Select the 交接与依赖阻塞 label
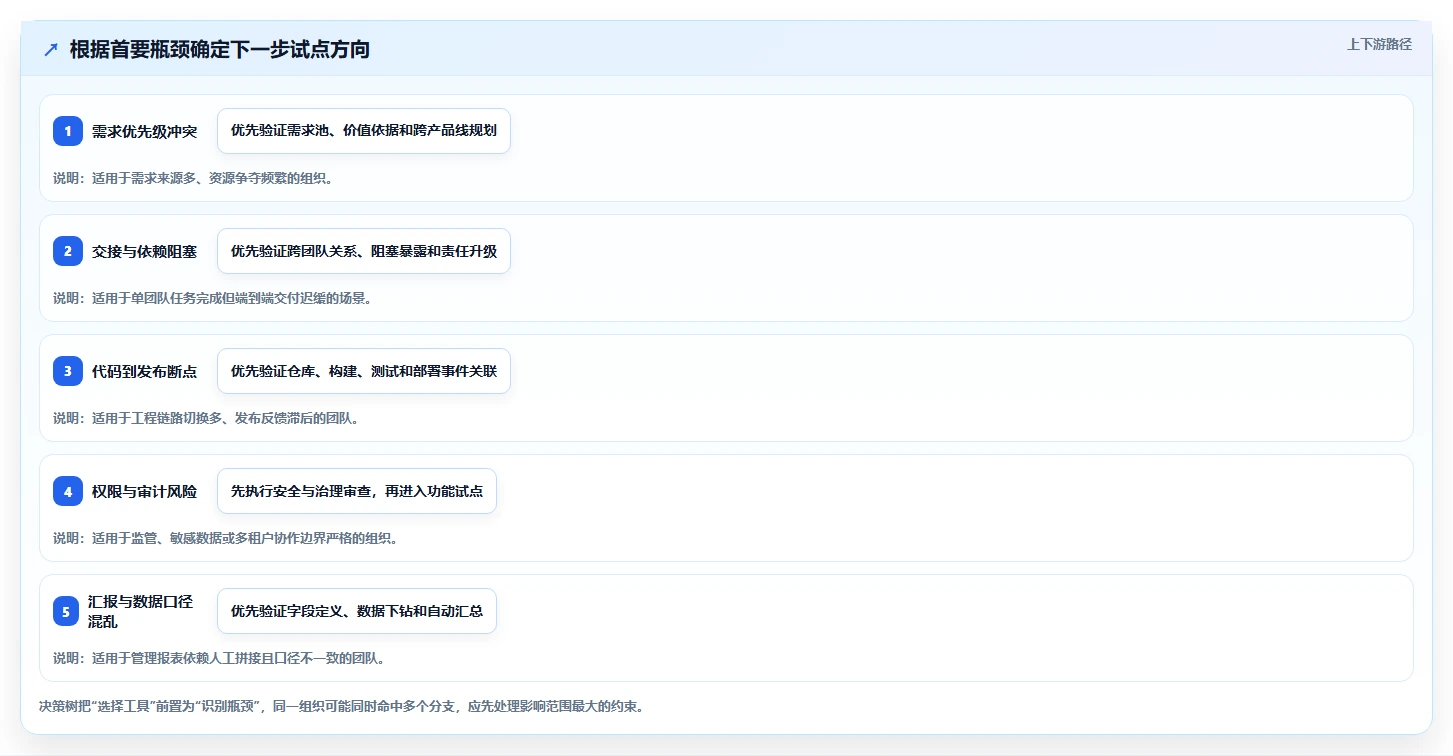 coord(144,251)
